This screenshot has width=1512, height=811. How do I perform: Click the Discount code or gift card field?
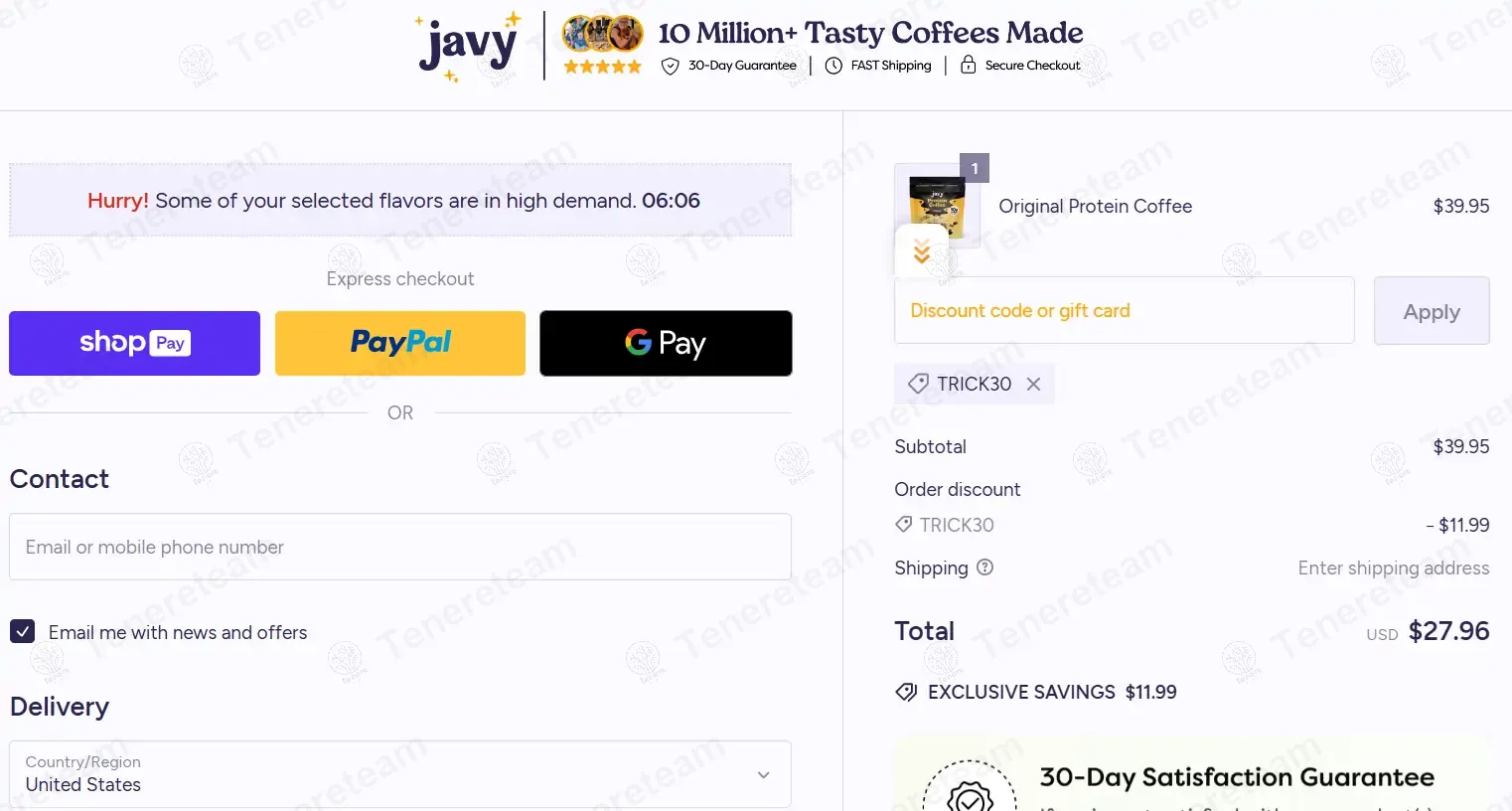point(1125,310)
